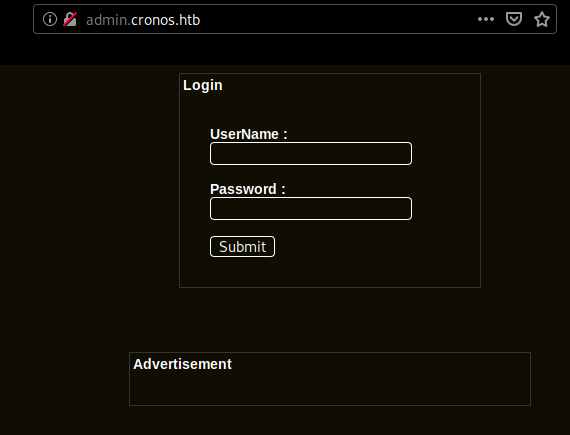The height and width of the screenshot is (435, 570).
Task: Bookmark this page with the star icon
Action: tap(542, 19)
